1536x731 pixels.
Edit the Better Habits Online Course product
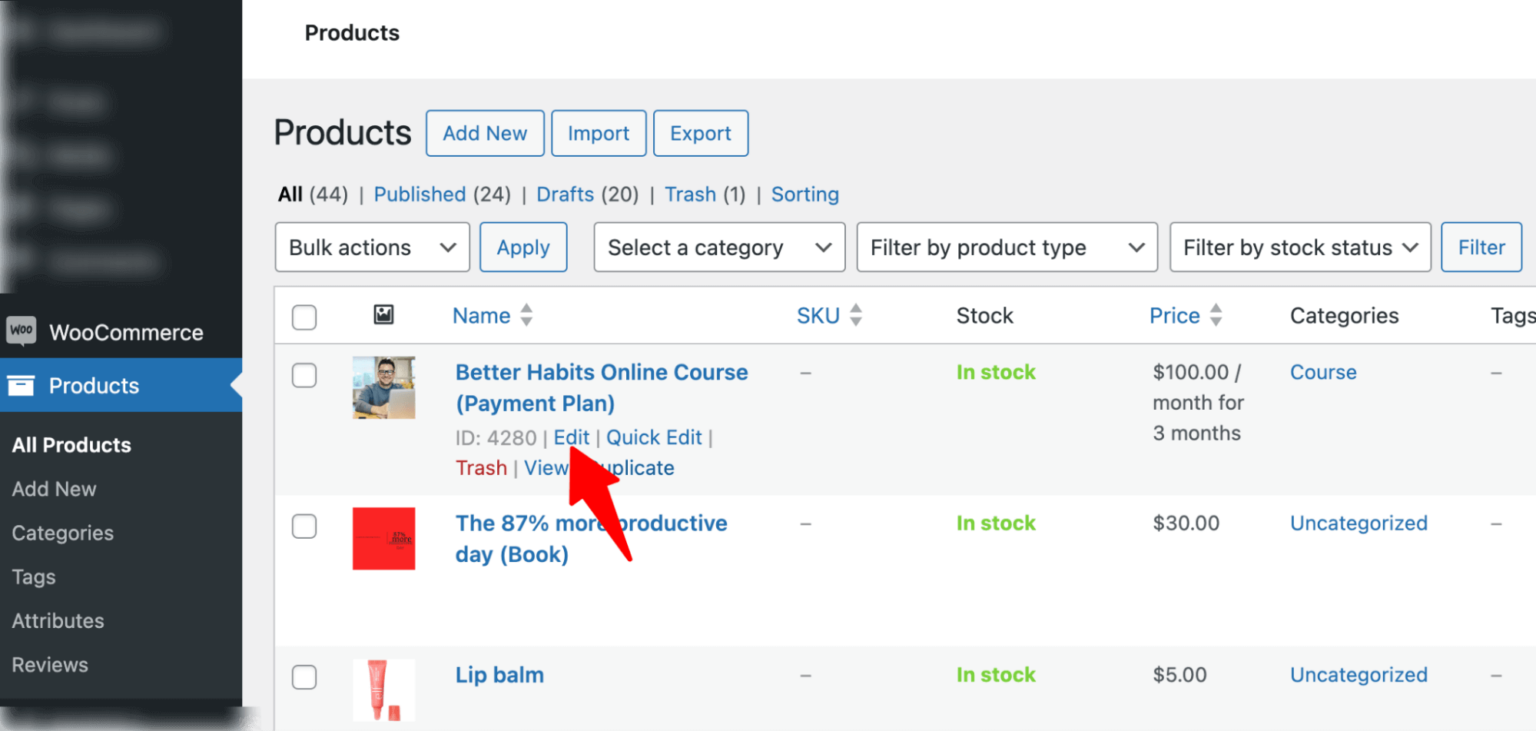(571, 437)
